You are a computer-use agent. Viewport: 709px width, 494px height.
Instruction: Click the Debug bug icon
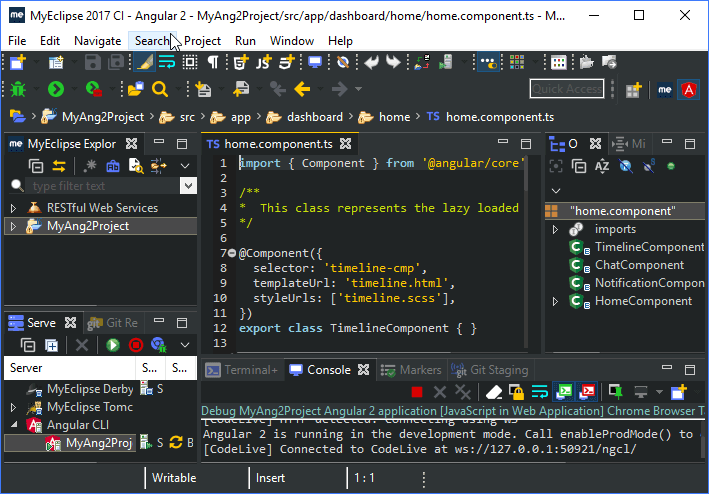tap(18, 89)
